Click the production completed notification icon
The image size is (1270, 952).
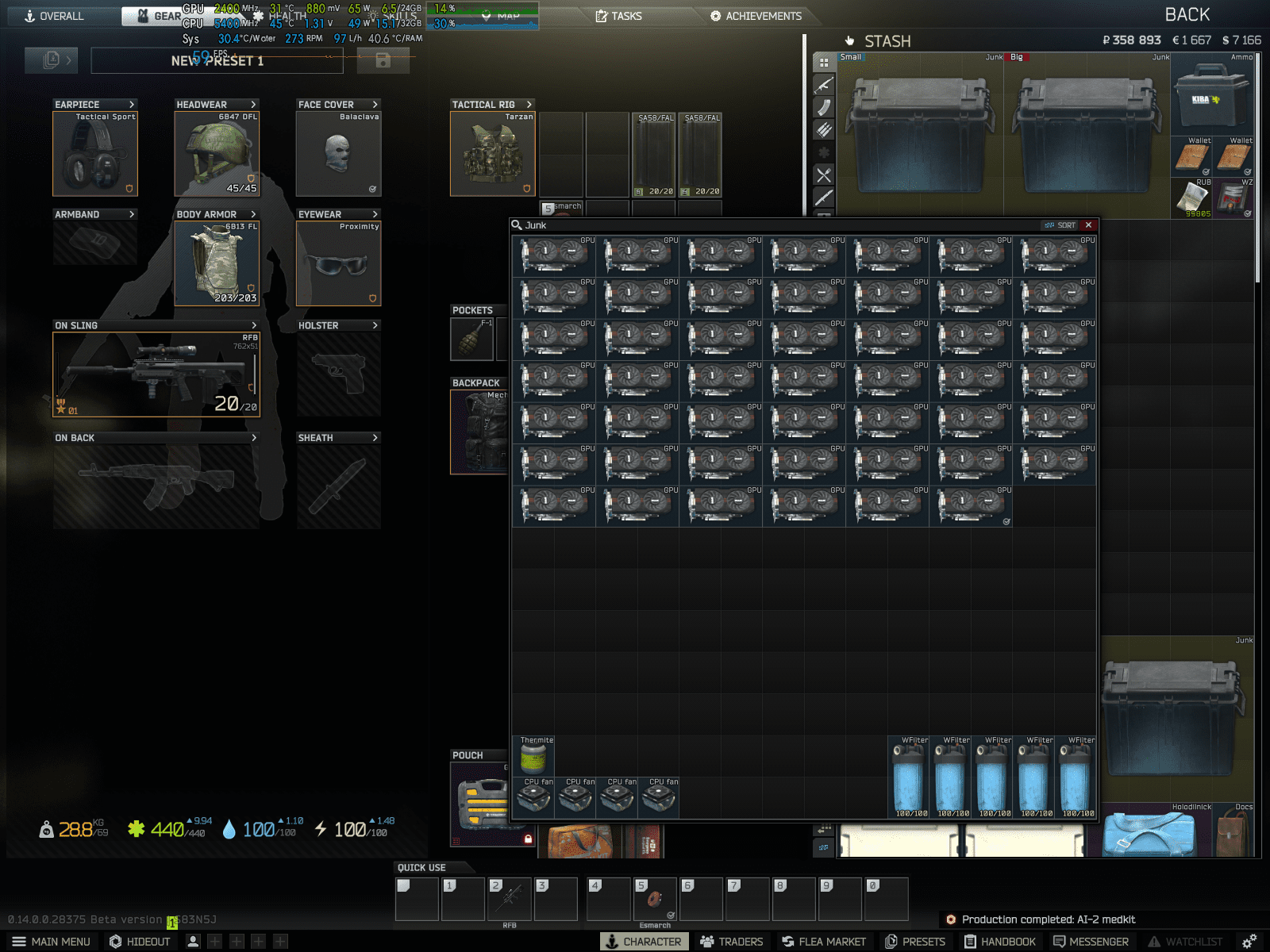pyautogui.click(x=951, y=919)
